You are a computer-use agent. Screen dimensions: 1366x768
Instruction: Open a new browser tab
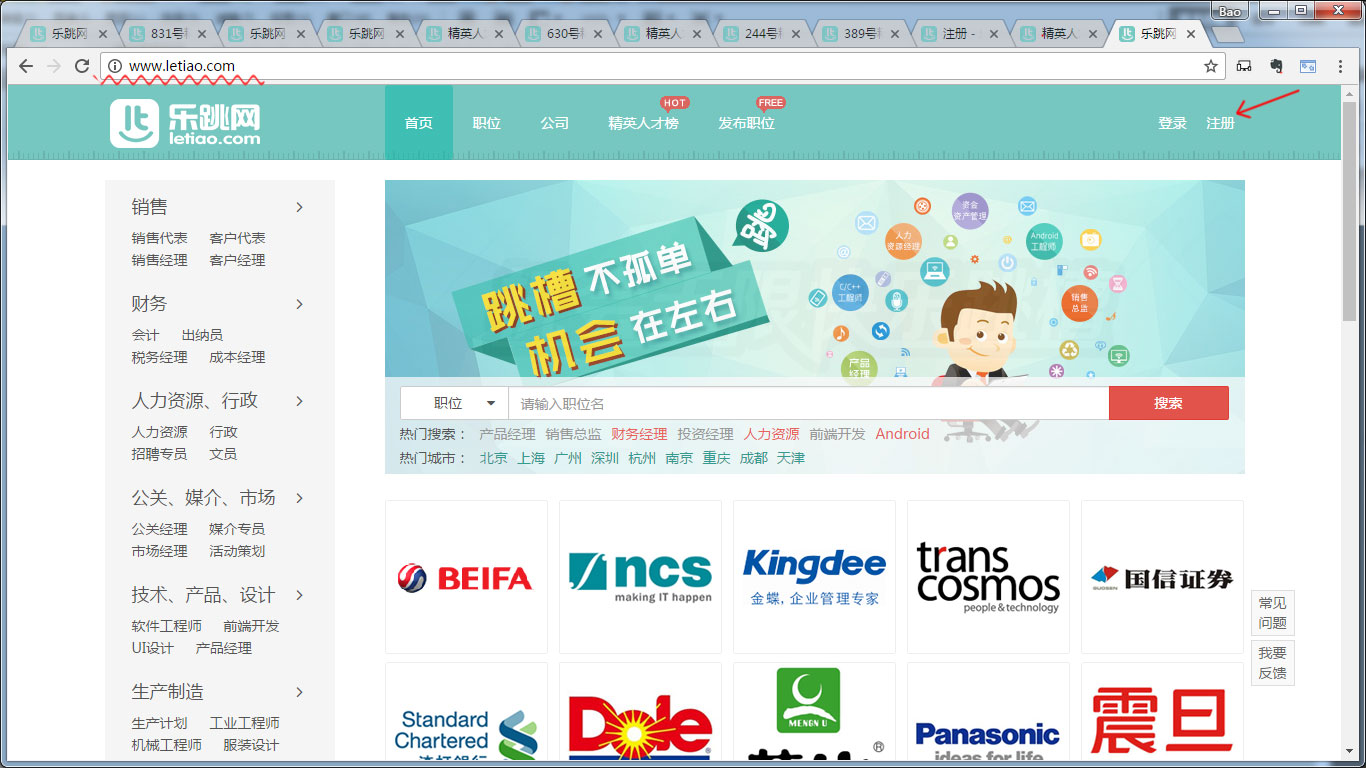(1227, 34)
